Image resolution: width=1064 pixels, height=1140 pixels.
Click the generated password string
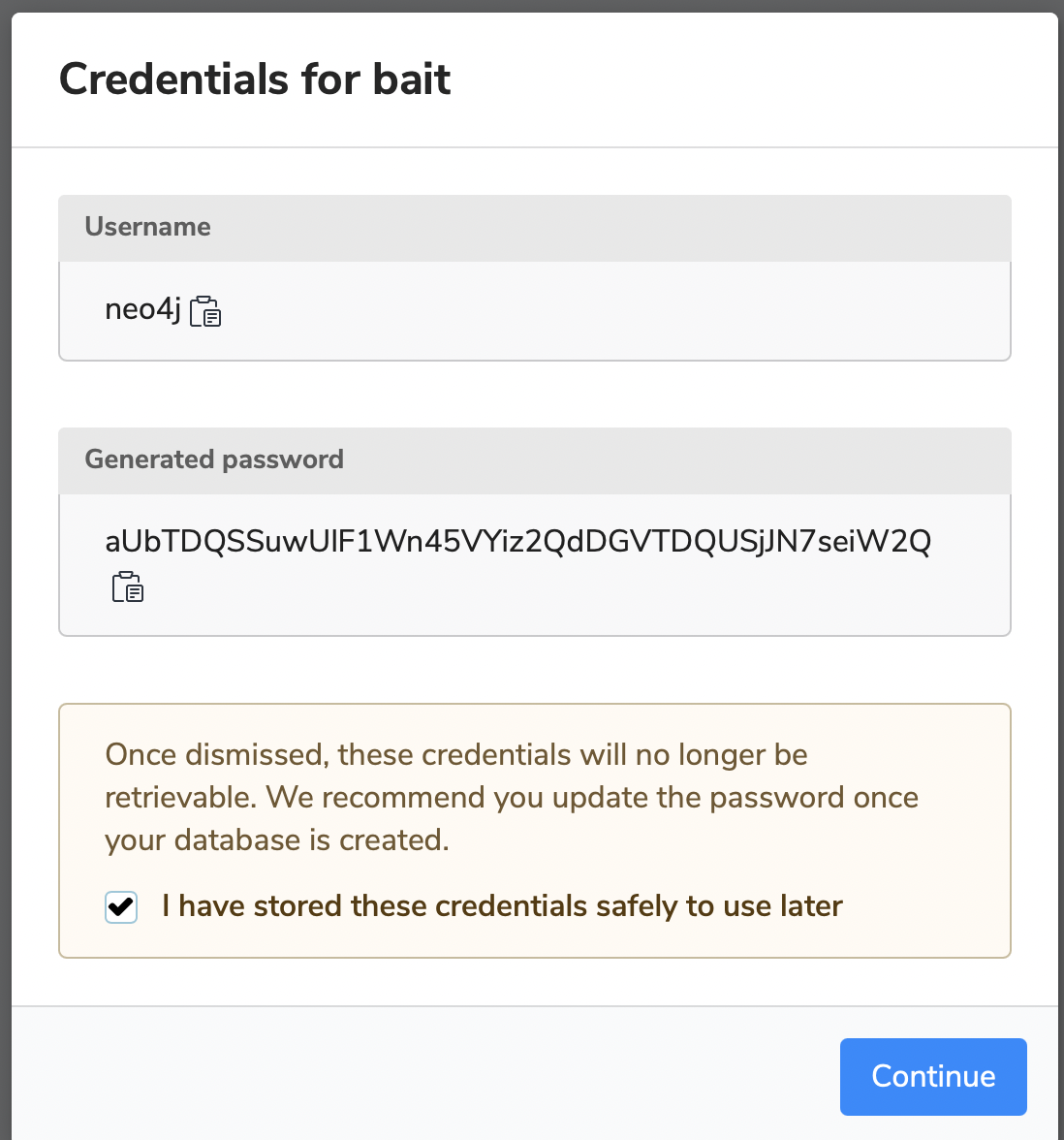[518, 541]
